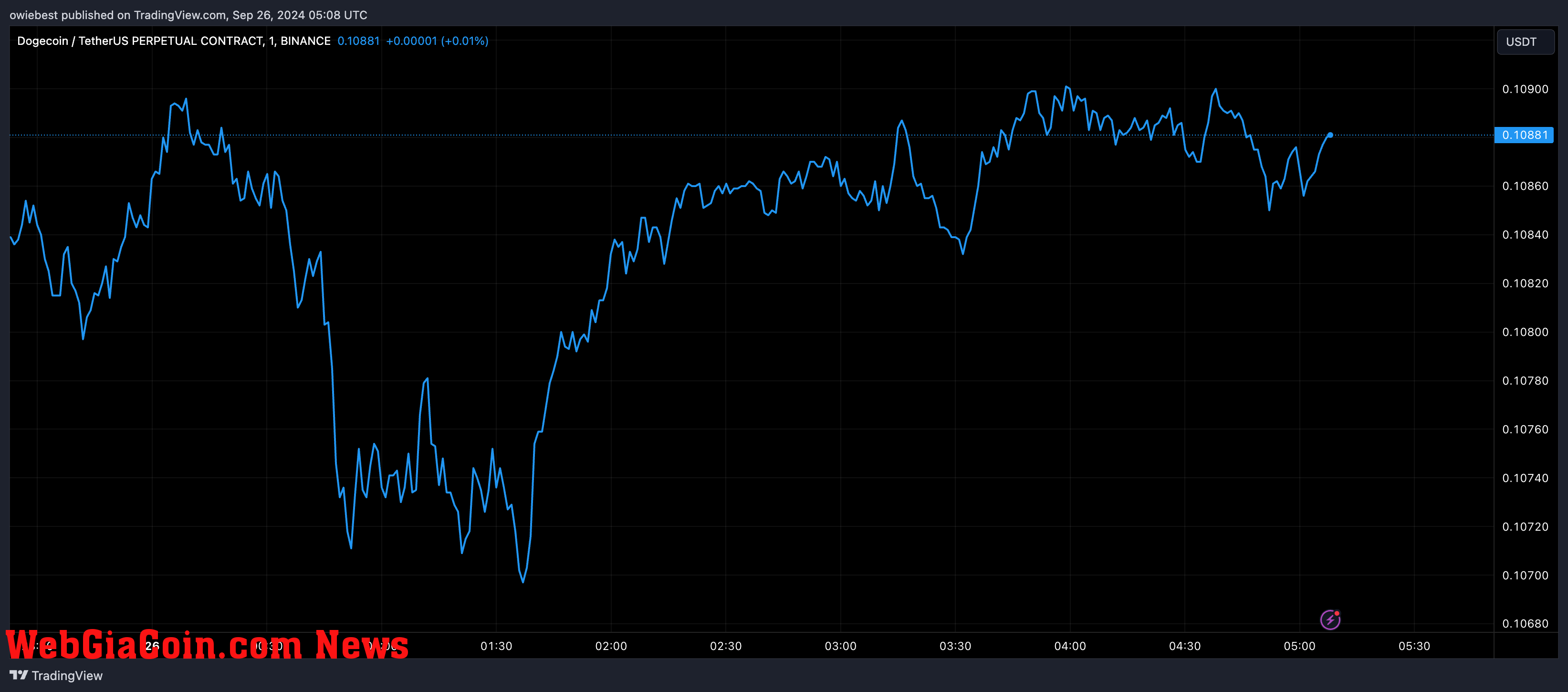Click the current price label 0.10881
Viewport: 1568px width, 692px height.
point(1524,135)
